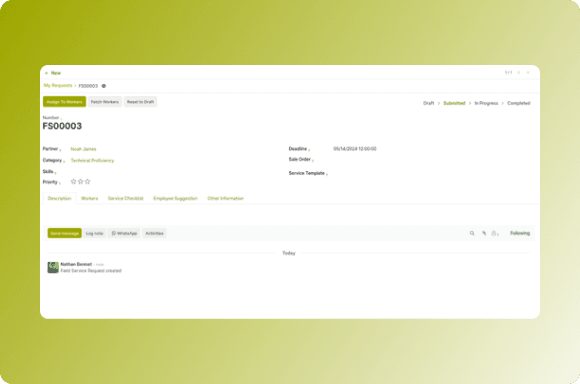Click the Assign To Workers button
Viewport: 580px width, 384px height.
(x=64, y=102)
